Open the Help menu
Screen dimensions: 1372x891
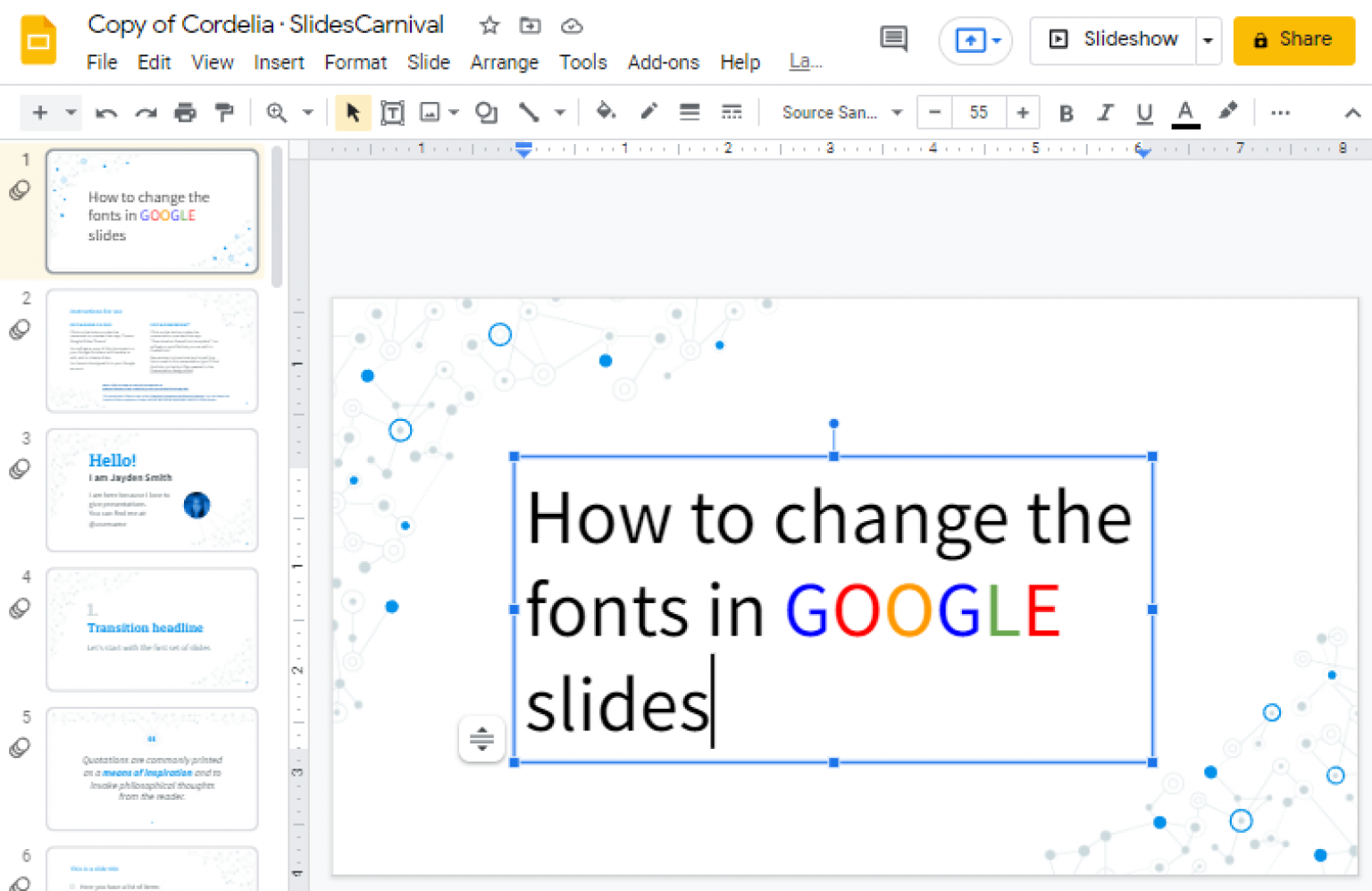(x=740, y=63)
